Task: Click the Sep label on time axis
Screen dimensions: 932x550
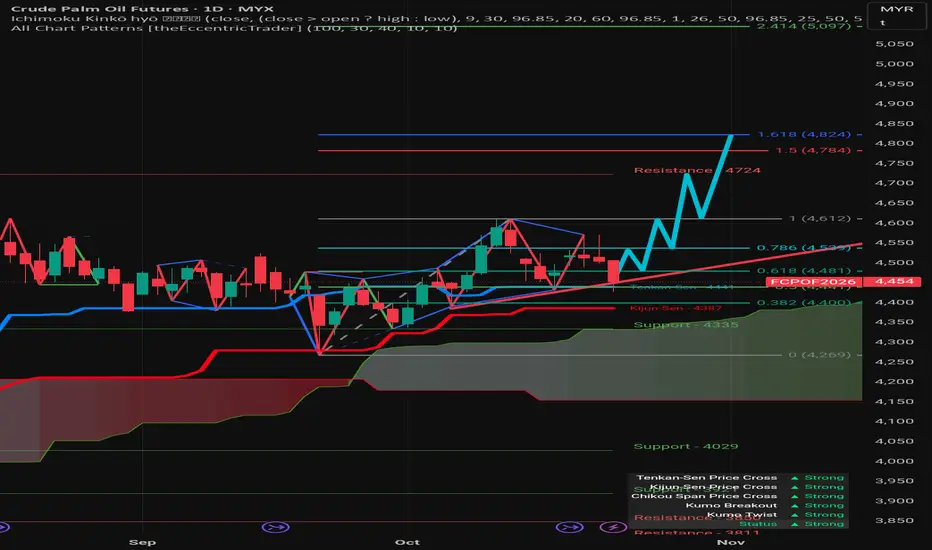Action: pyautogui.click(x=142, y=542)
